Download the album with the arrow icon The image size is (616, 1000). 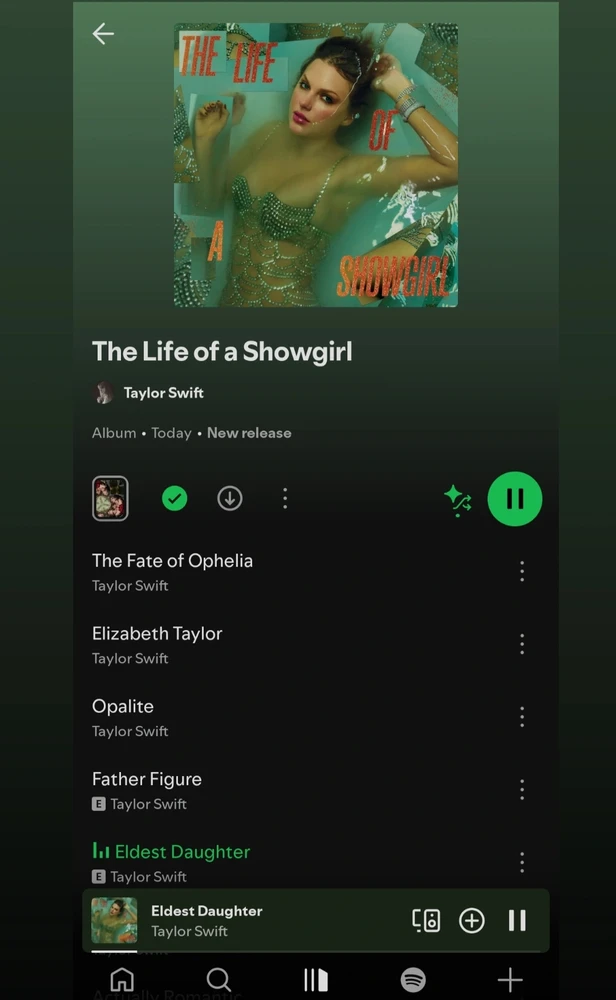tap(230, 498)
